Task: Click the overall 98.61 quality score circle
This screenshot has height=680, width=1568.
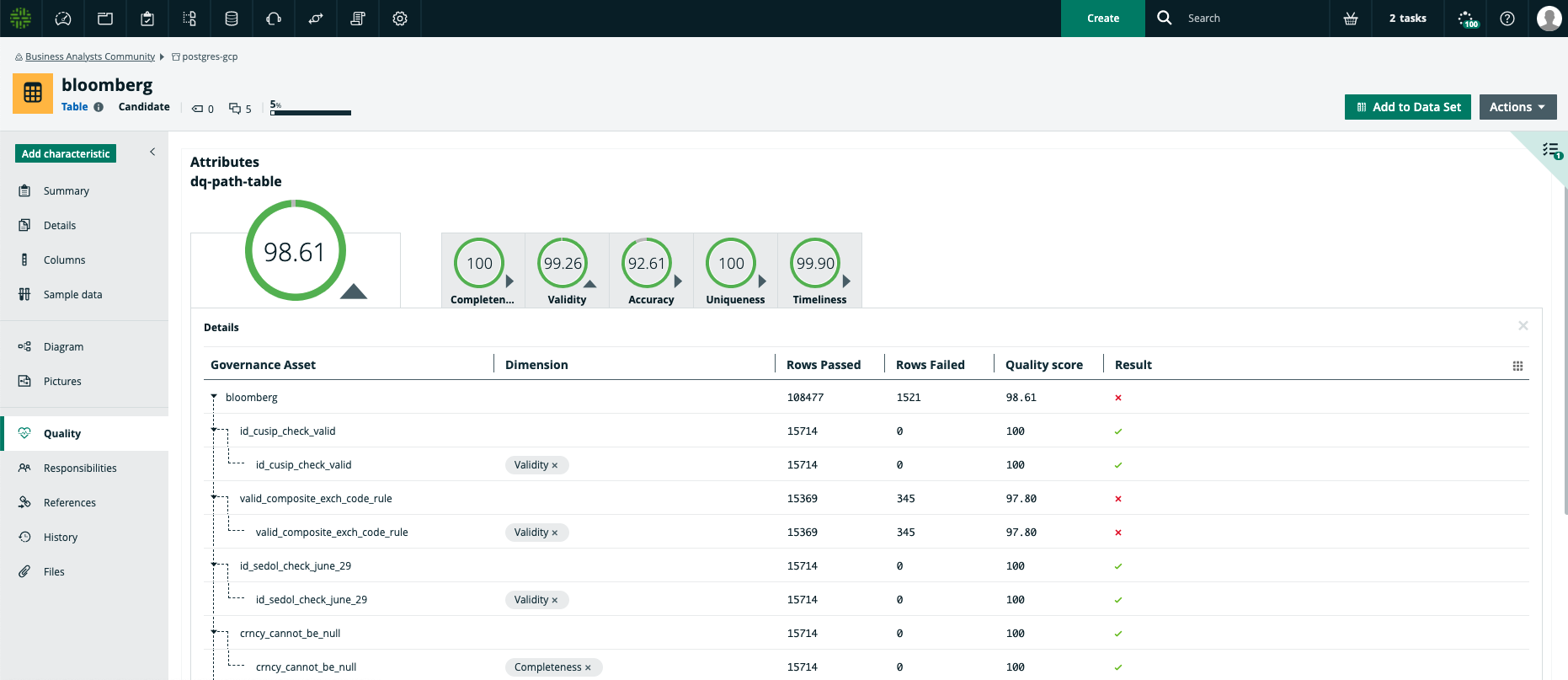Action: tap(296, 250)
